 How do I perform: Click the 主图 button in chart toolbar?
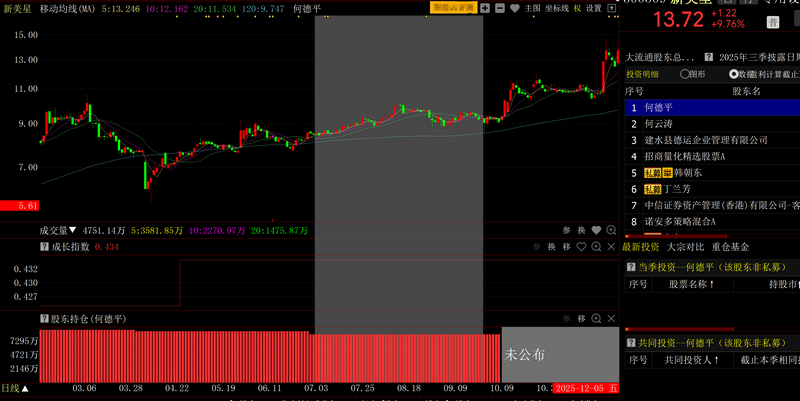pyautogui.click(x=532, y=8)
